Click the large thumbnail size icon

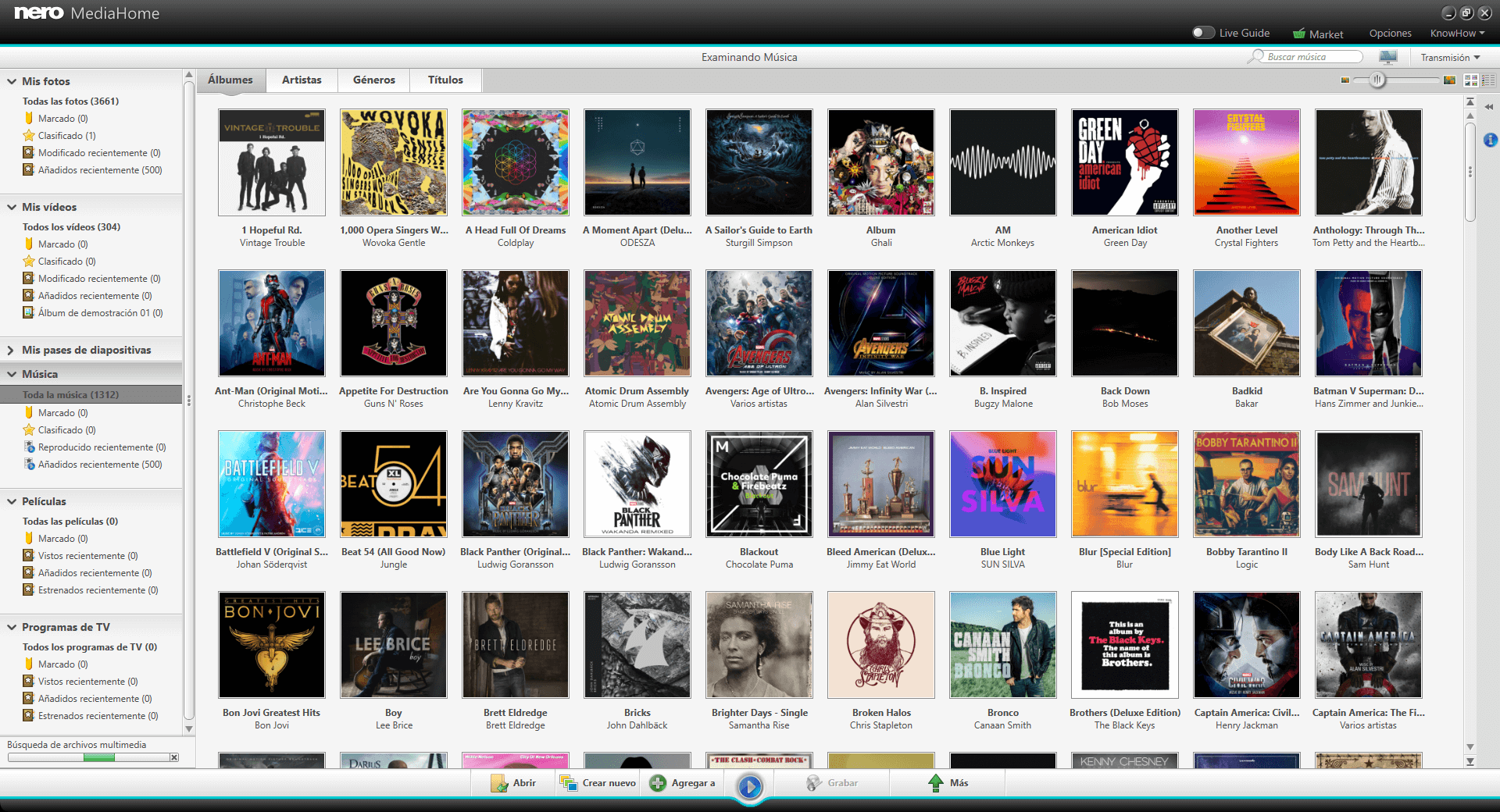tap(1450, 80)
